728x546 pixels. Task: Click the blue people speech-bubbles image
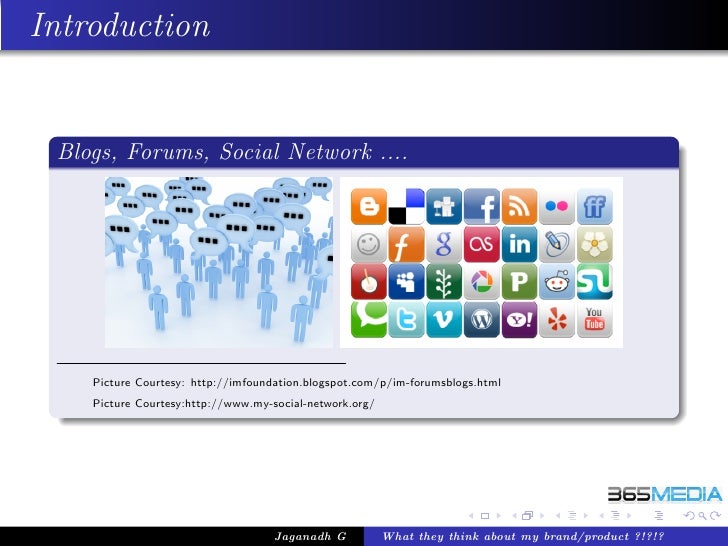tap(219, 262)
